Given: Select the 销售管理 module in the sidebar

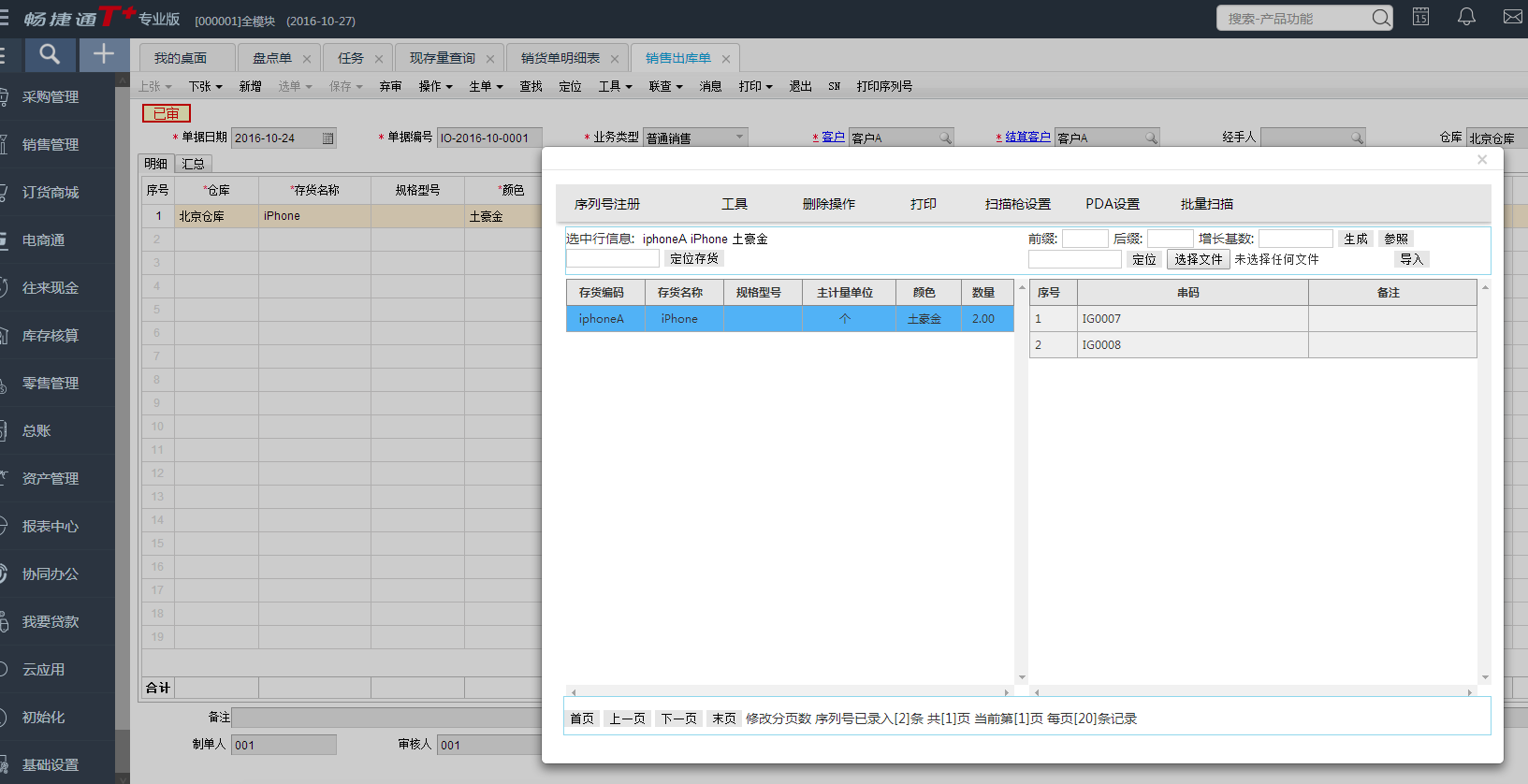Looking at the screenshot, I should point(51,145).
